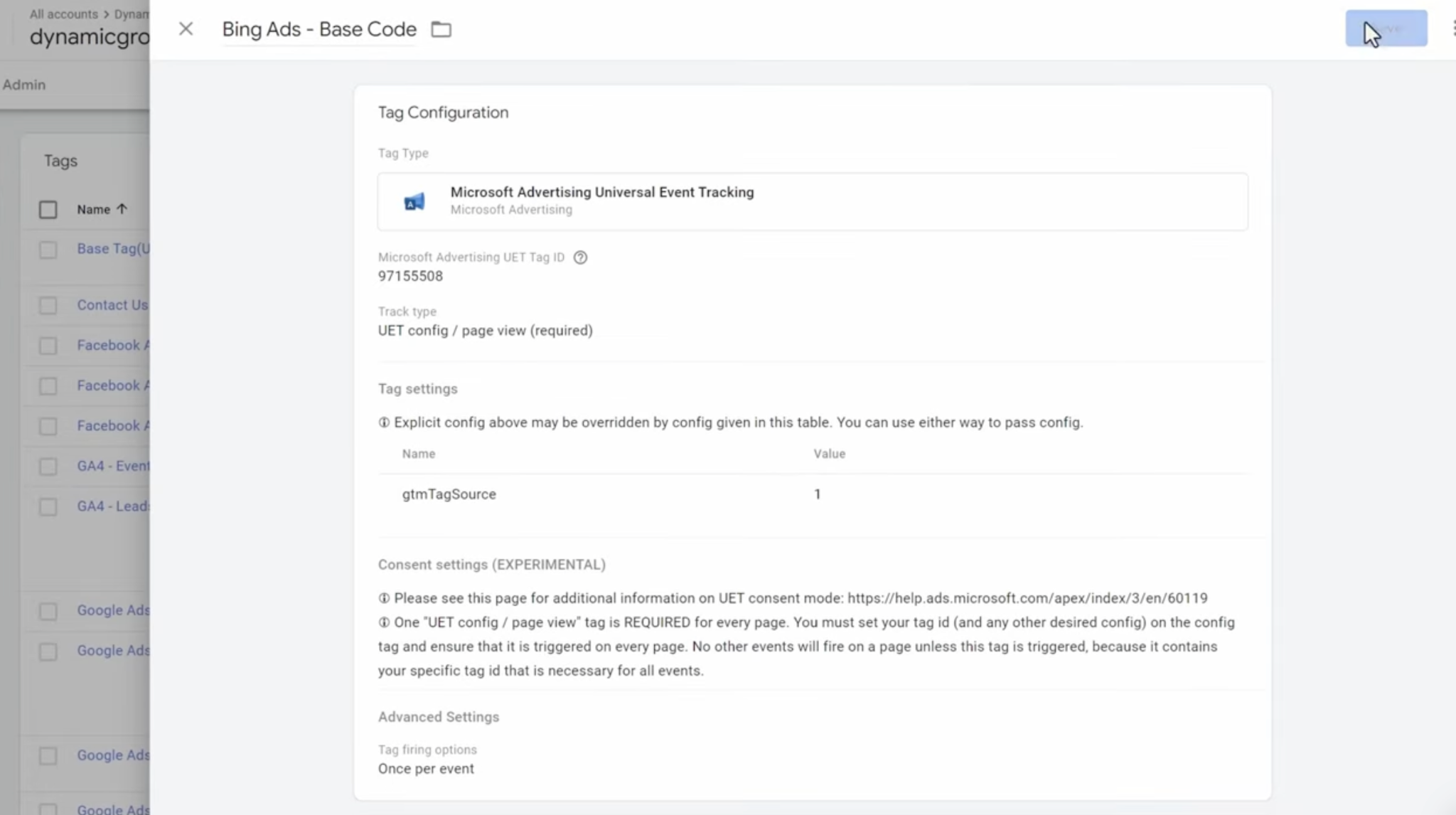Open the Base Tag link in Tags list
1456x815 pixels.
coord(113,249)
